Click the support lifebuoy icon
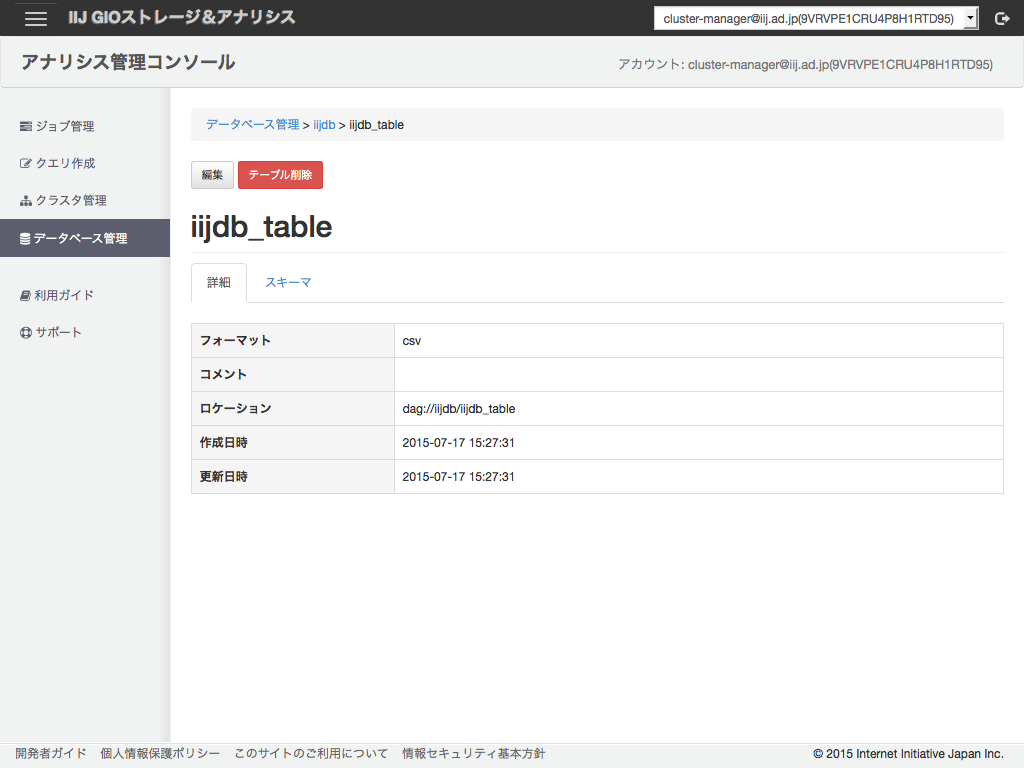This screenshot has width=1024, height=772. tap(25, 332)
